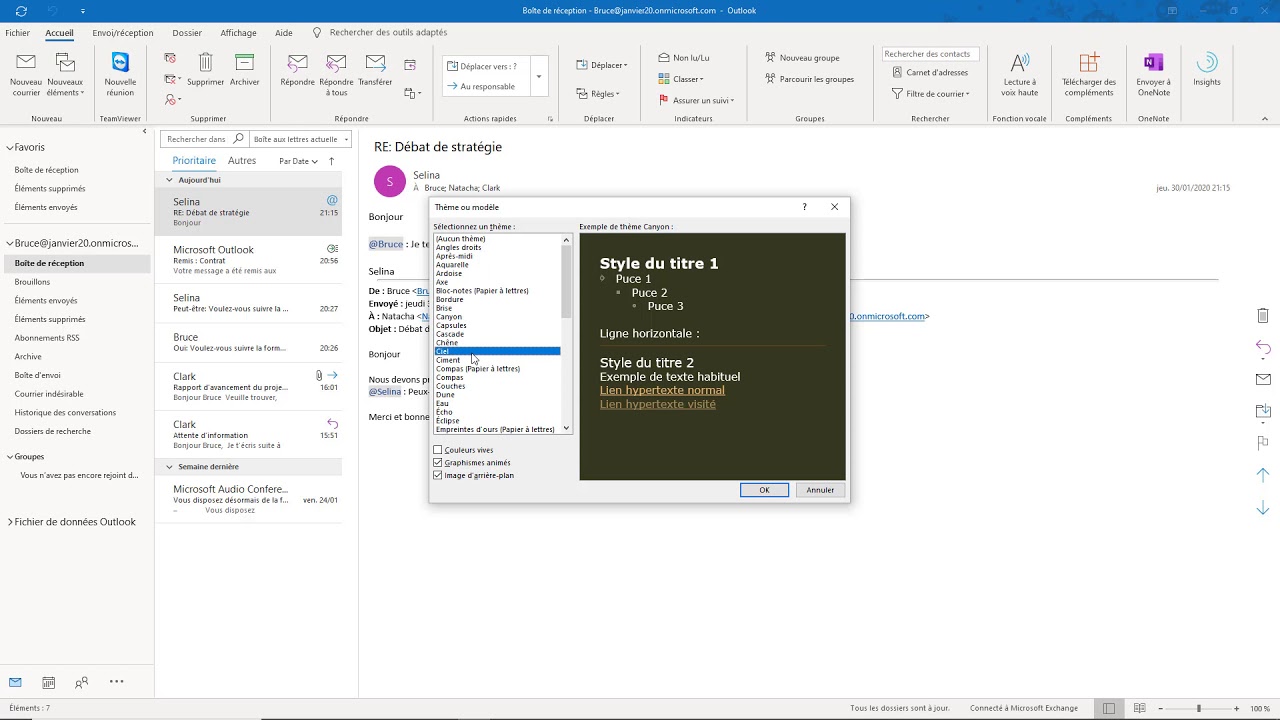Click Annuler in the theme dialog
The image size is (1280, 720).
[x=820, y=490]
